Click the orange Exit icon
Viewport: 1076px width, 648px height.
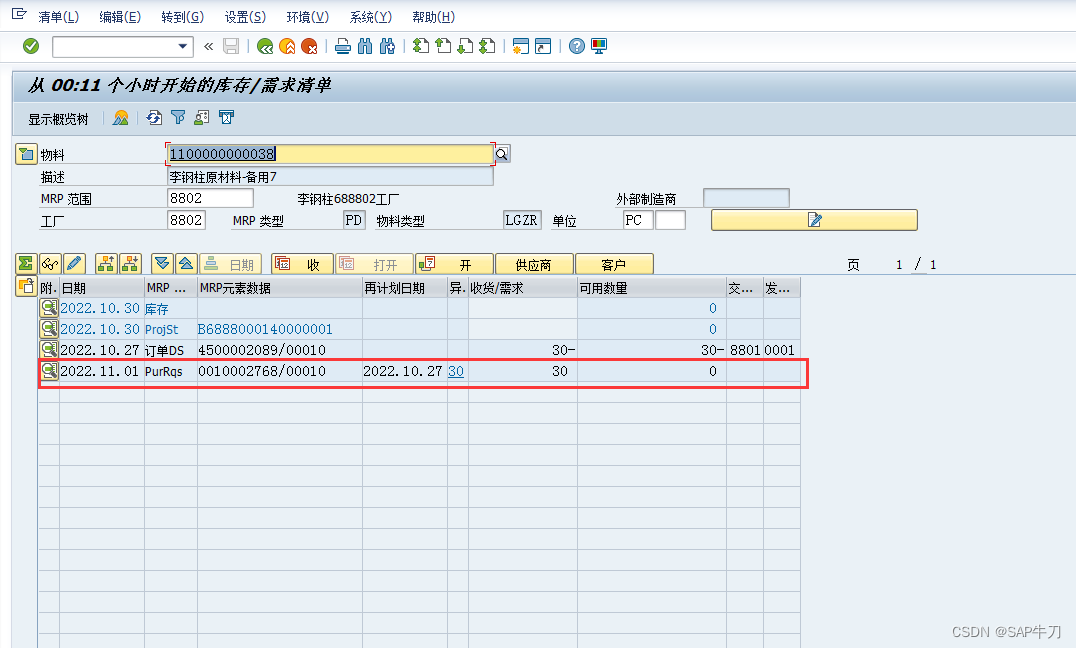(x=287, y=46)
